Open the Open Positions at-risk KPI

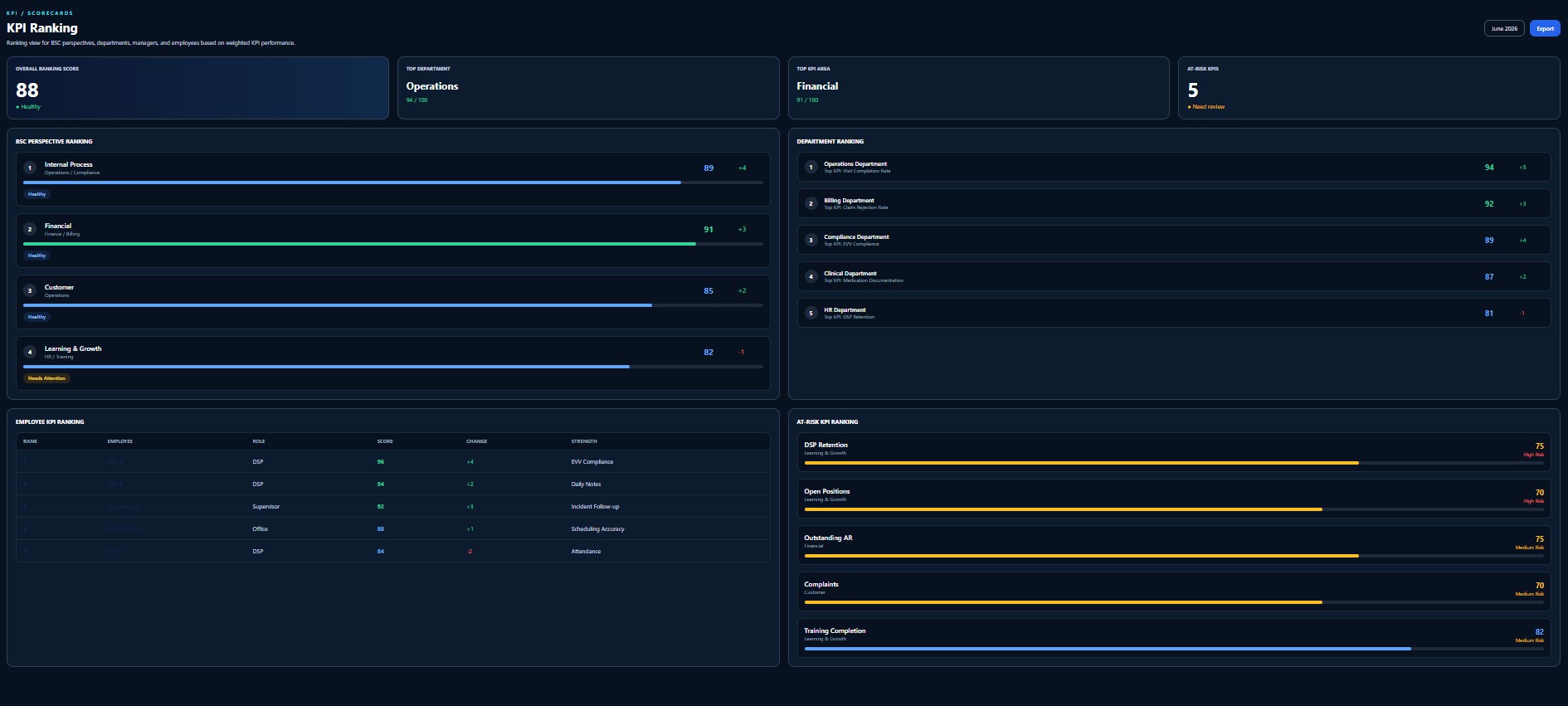click(1174, 499)
